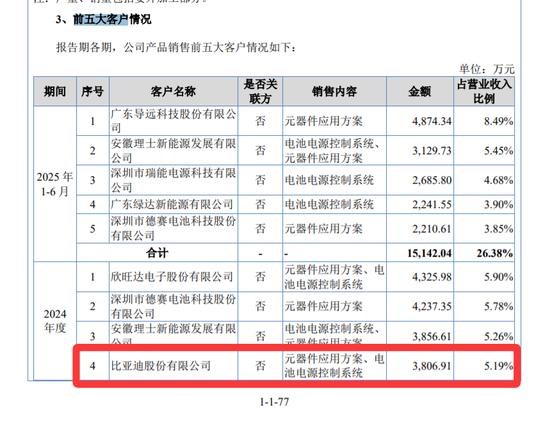Click "电池电源控制系统" in the 深圳市瑞能电源 row

pyautogui.click(x=329, y=180)
